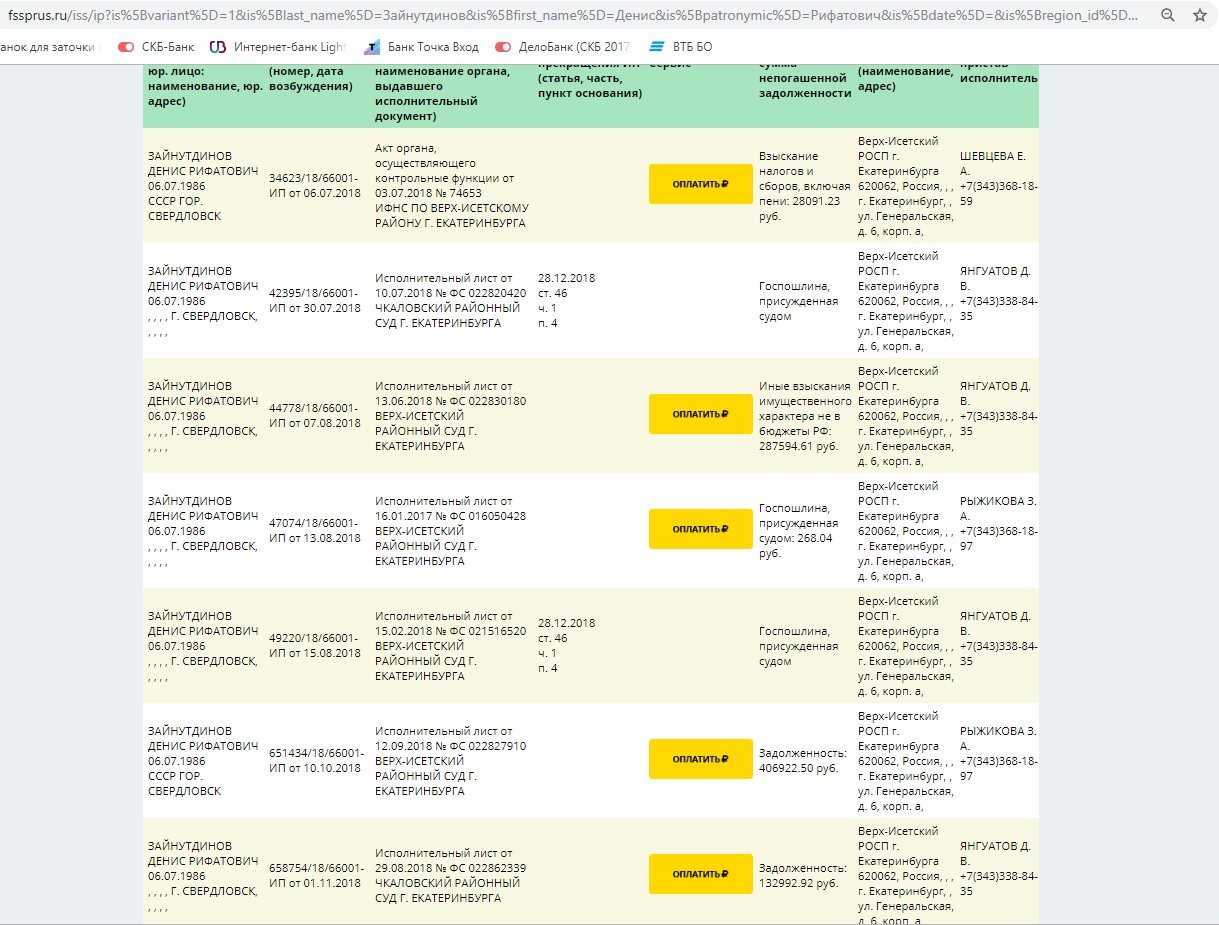
Task: Click the Задолженность: 406922.50 руб. cell
Action: coord(803,760)
